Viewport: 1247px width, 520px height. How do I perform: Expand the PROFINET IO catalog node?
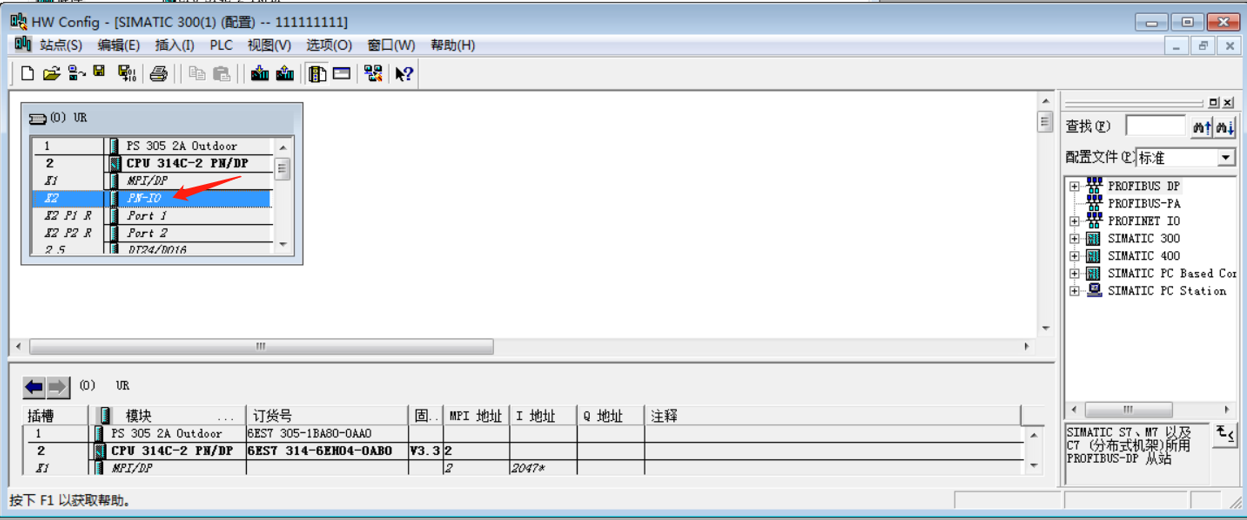(1074, 221)
